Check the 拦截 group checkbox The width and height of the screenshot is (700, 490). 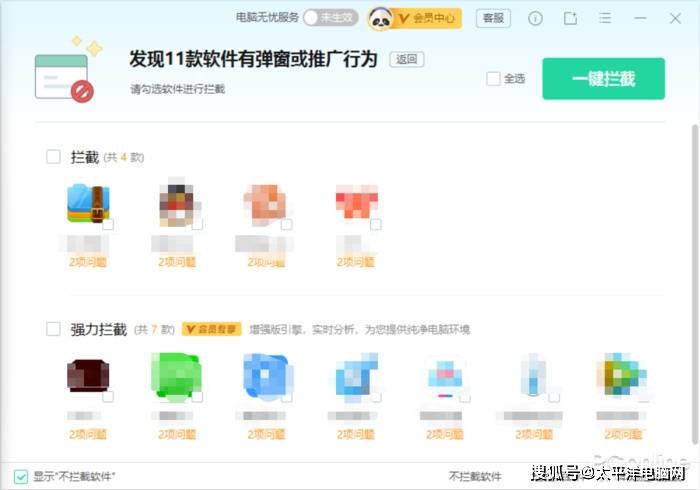pyautogui.click(x=54, y=157)
